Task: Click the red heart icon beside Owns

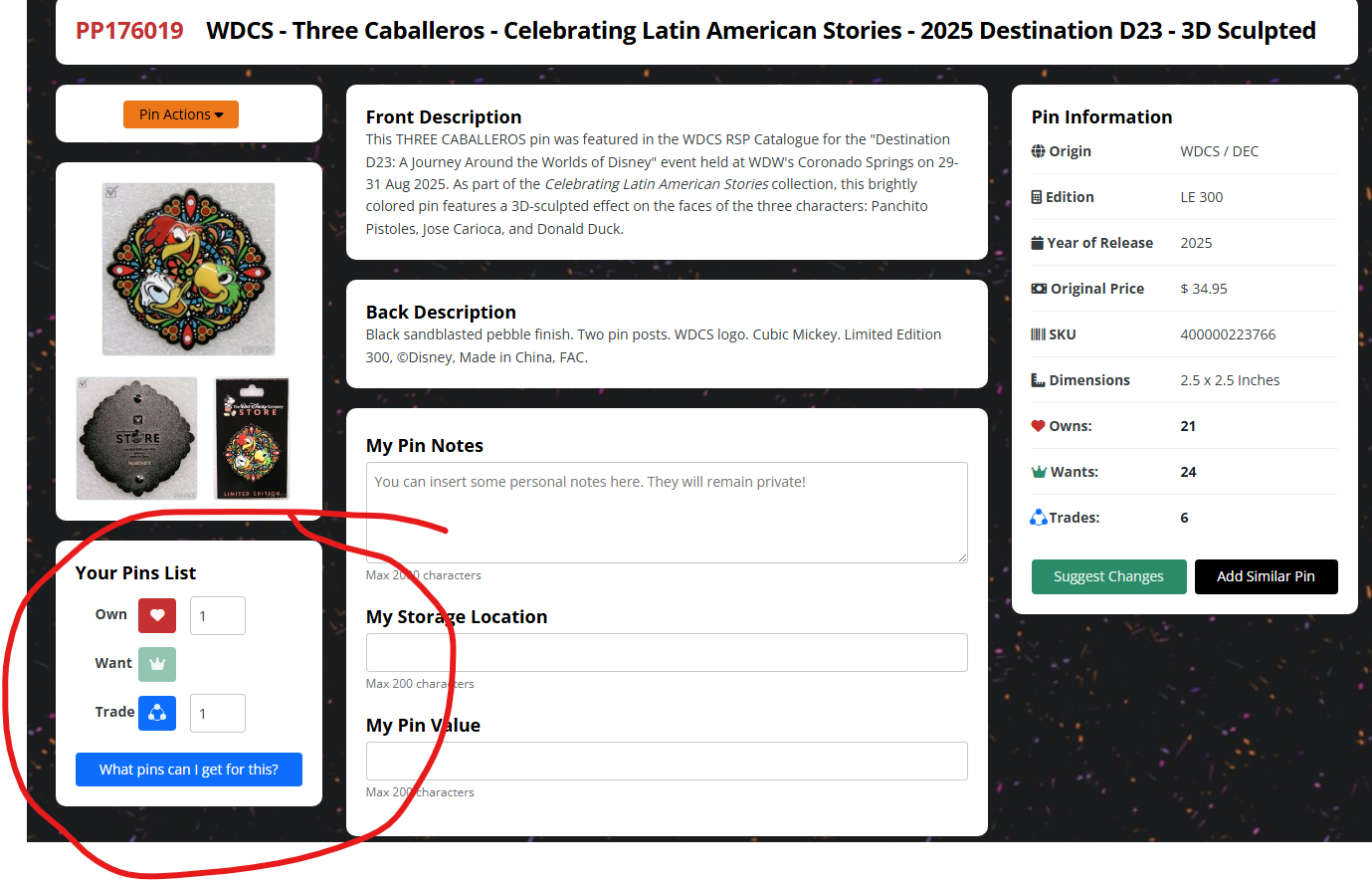Action: [x=1039, y=426]
